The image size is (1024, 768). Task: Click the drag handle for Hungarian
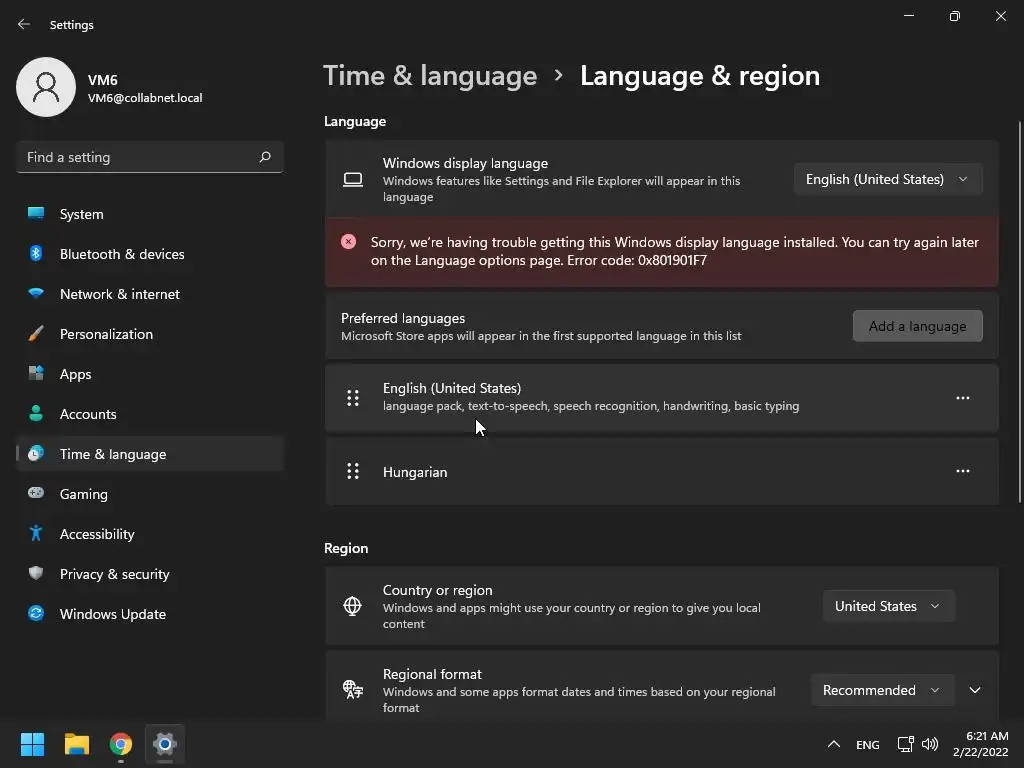click(x=353, y=471)
